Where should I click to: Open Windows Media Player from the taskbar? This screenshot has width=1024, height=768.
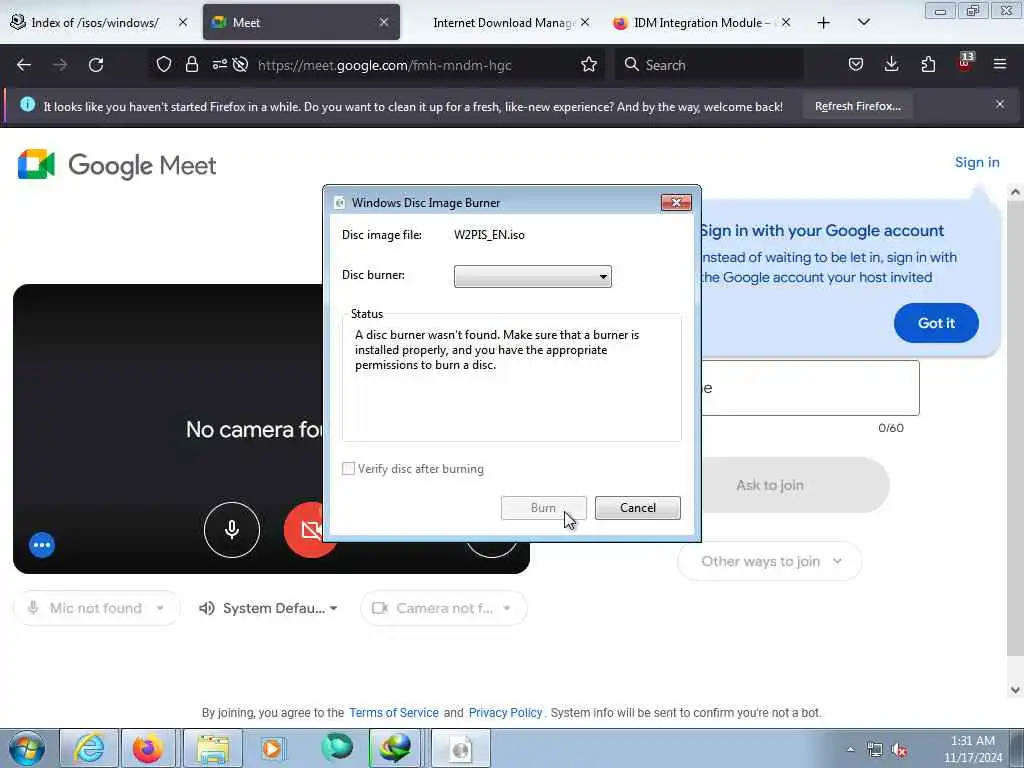(272, 748)
